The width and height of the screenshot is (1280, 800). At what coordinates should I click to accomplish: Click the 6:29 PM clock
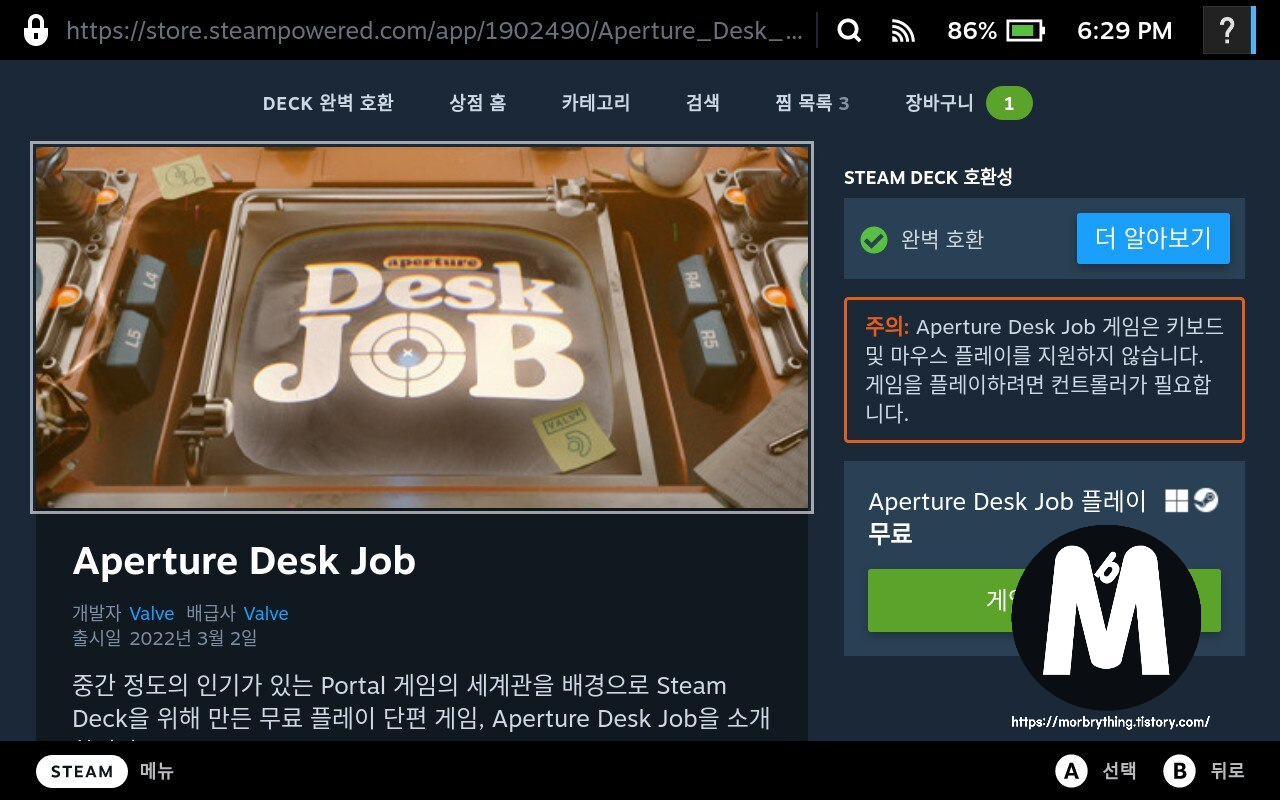click(1125, 31)
